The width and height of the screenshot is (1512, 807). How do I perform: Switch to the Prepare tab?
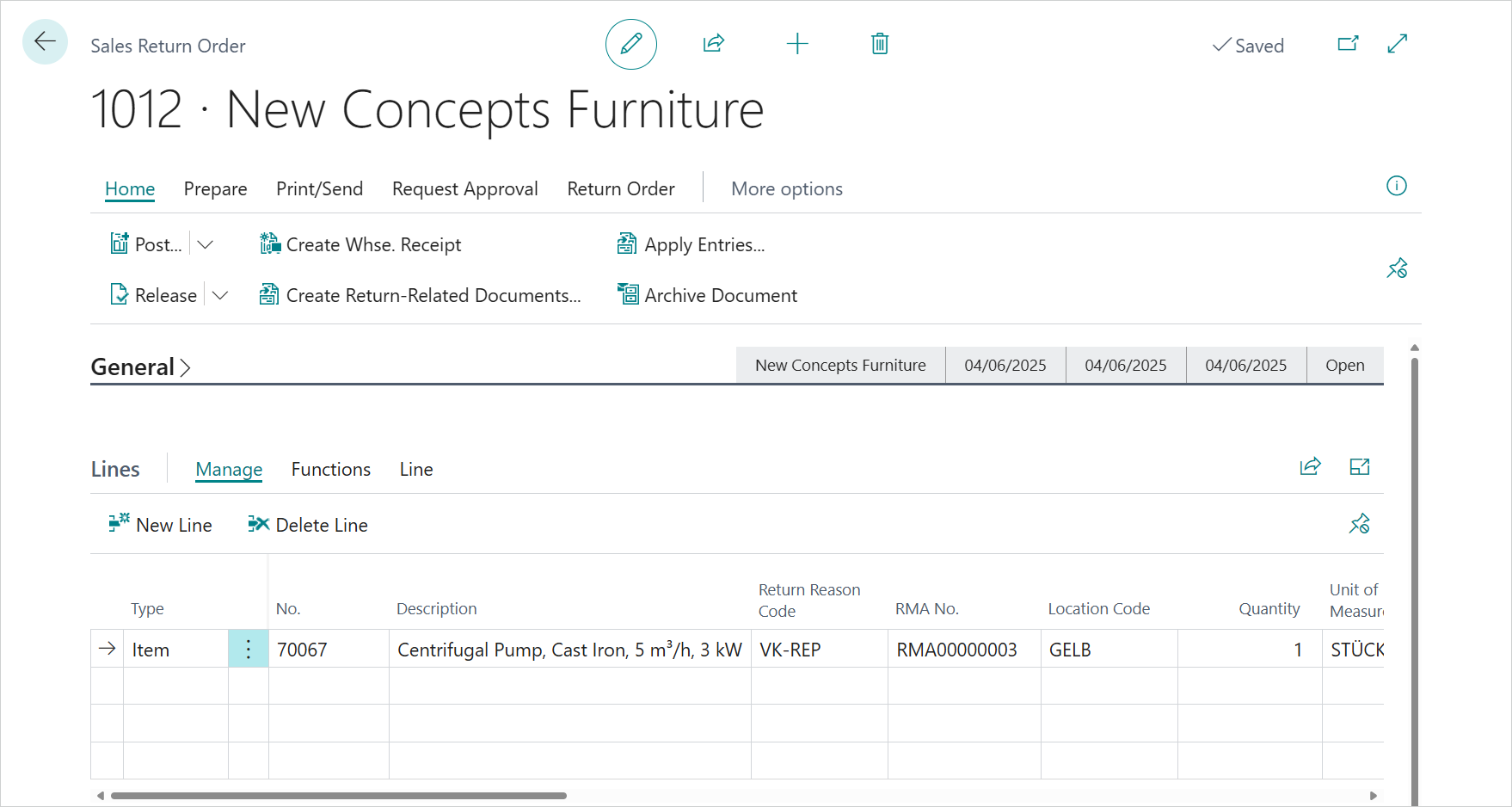[x=215, y=189]
